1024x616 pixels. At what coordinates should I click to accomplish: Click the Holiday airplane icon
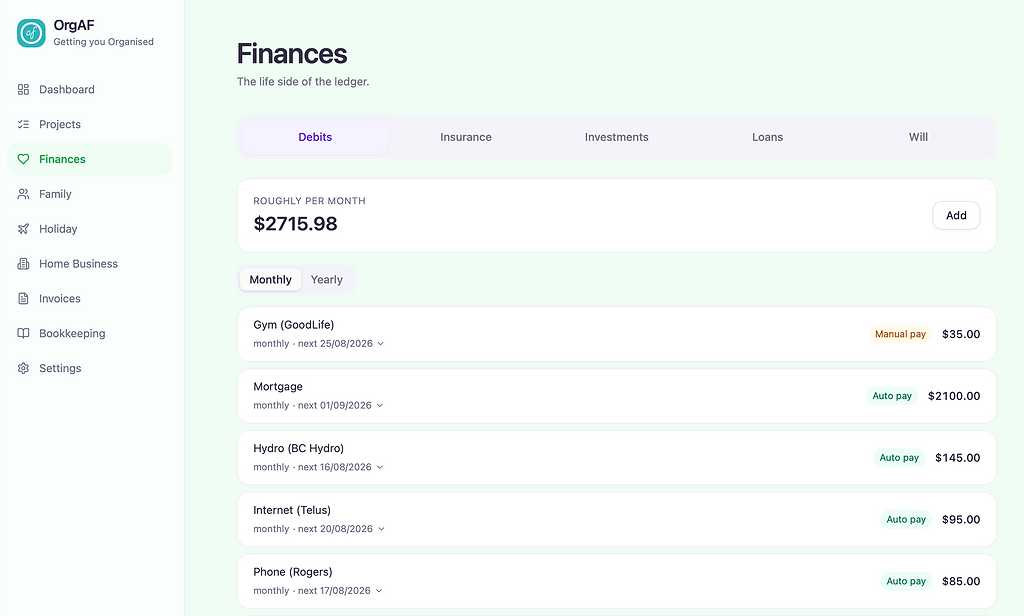click(x=24, y=229)
